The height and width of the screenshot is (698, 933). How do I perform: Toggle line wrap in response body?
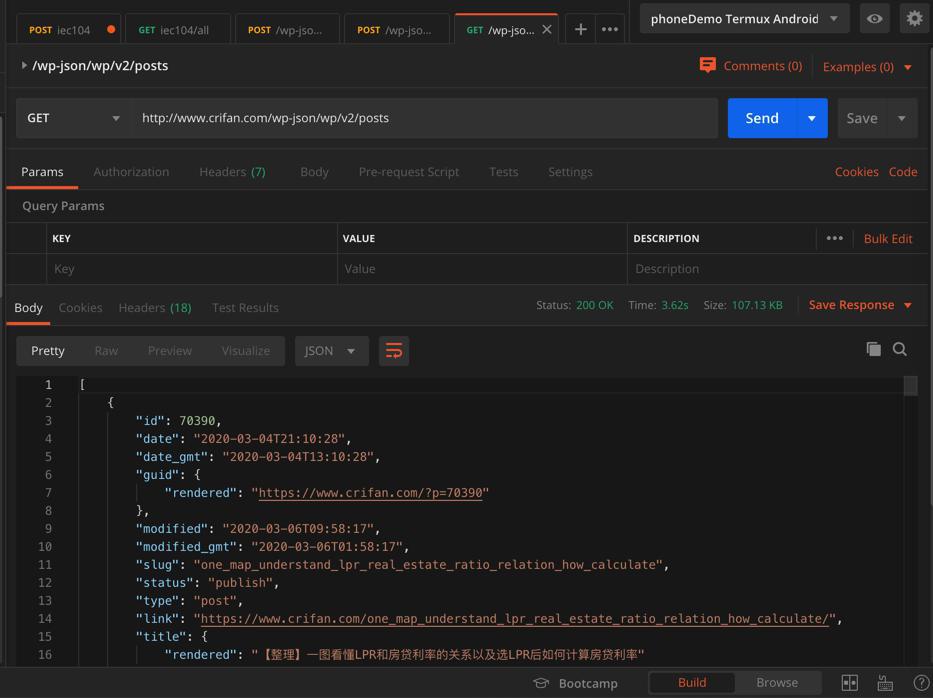(394, 351)
